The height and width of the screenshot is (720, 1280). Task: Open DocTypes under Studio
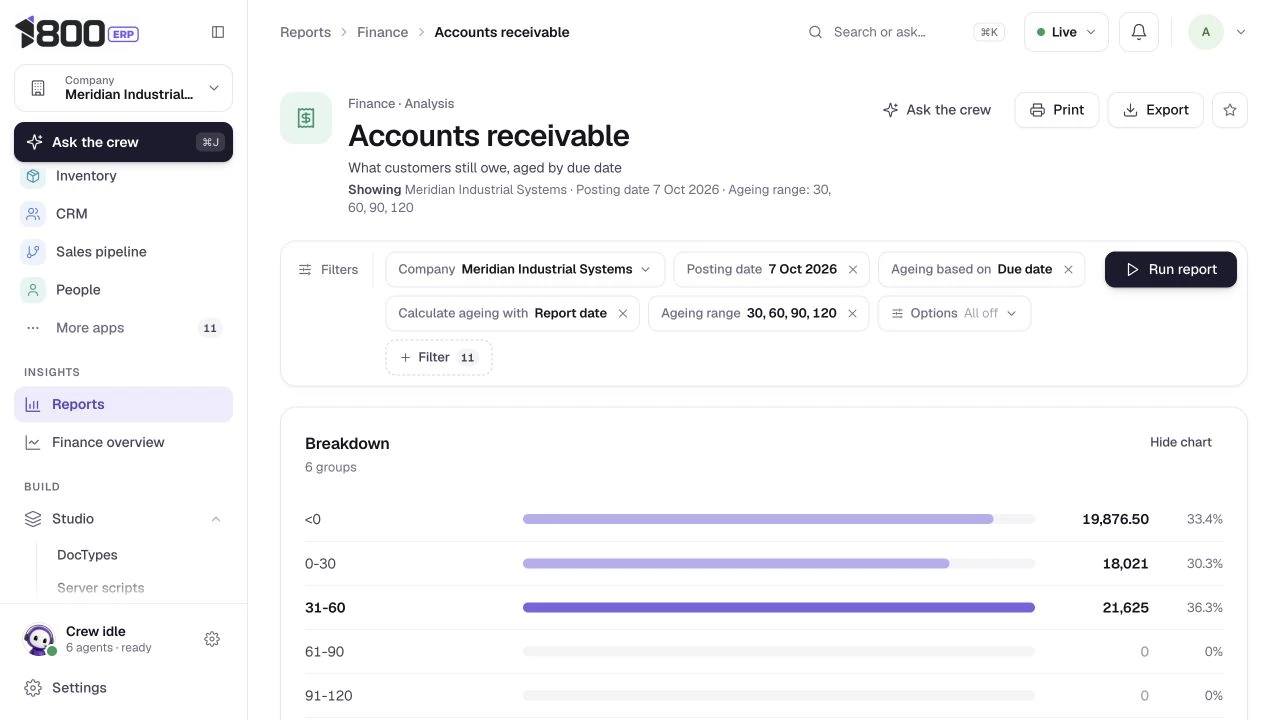point(87,555)
